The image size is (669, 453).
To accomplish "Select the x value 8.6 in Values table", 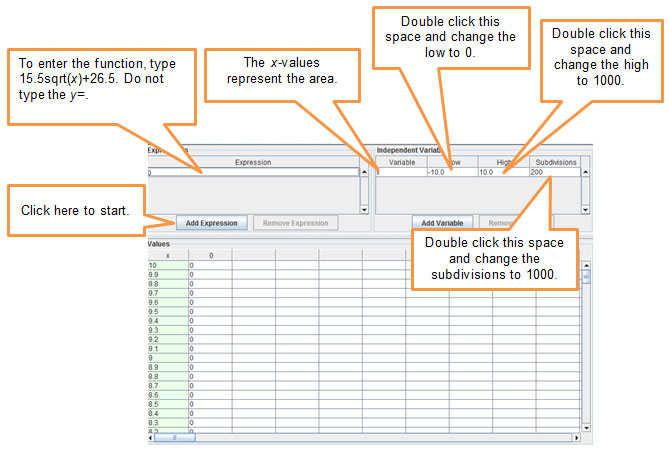I will tap(168, 395).
